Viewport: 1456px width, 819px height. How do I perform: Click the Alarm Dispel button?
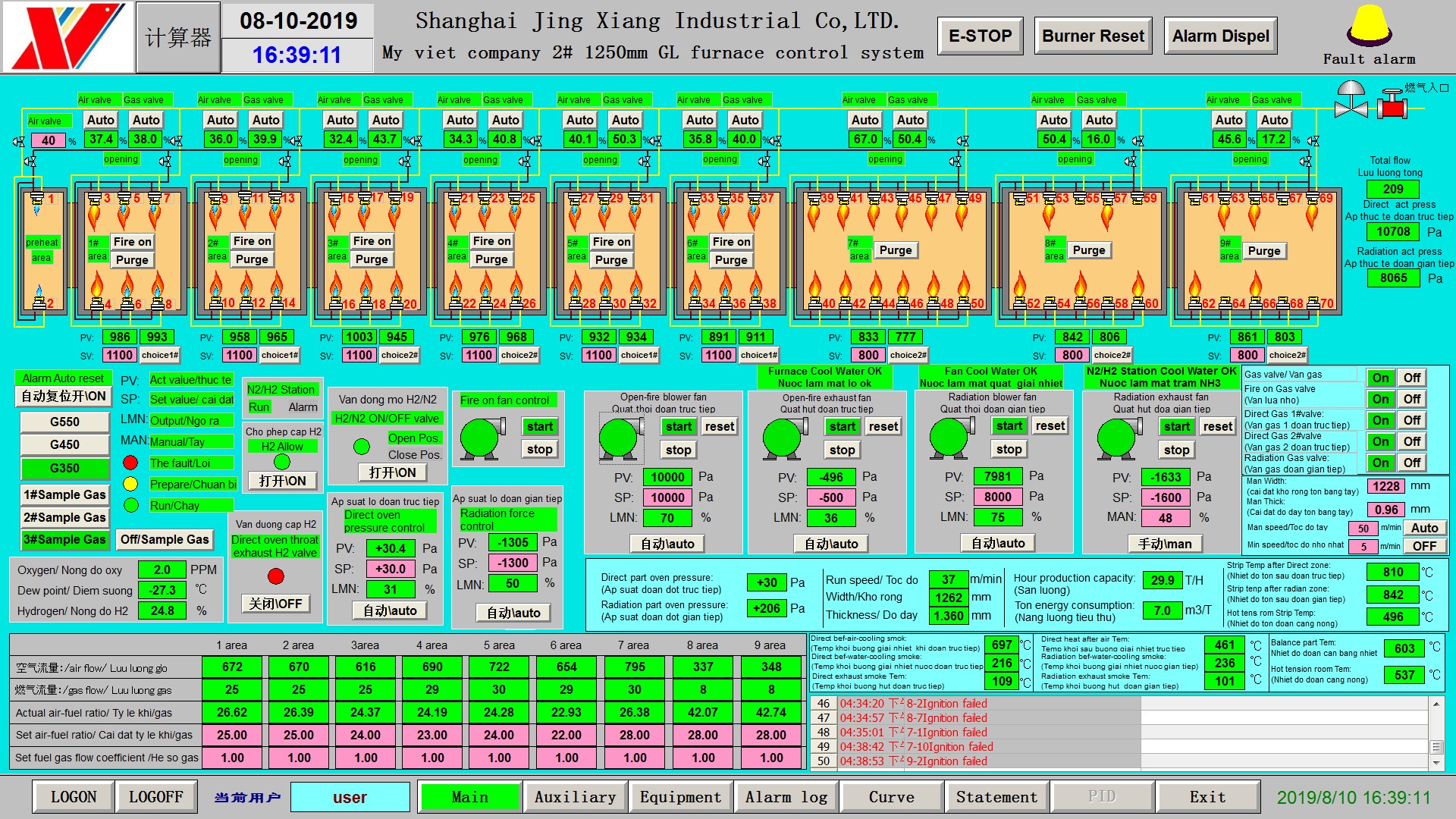(x=1220, y=36)
